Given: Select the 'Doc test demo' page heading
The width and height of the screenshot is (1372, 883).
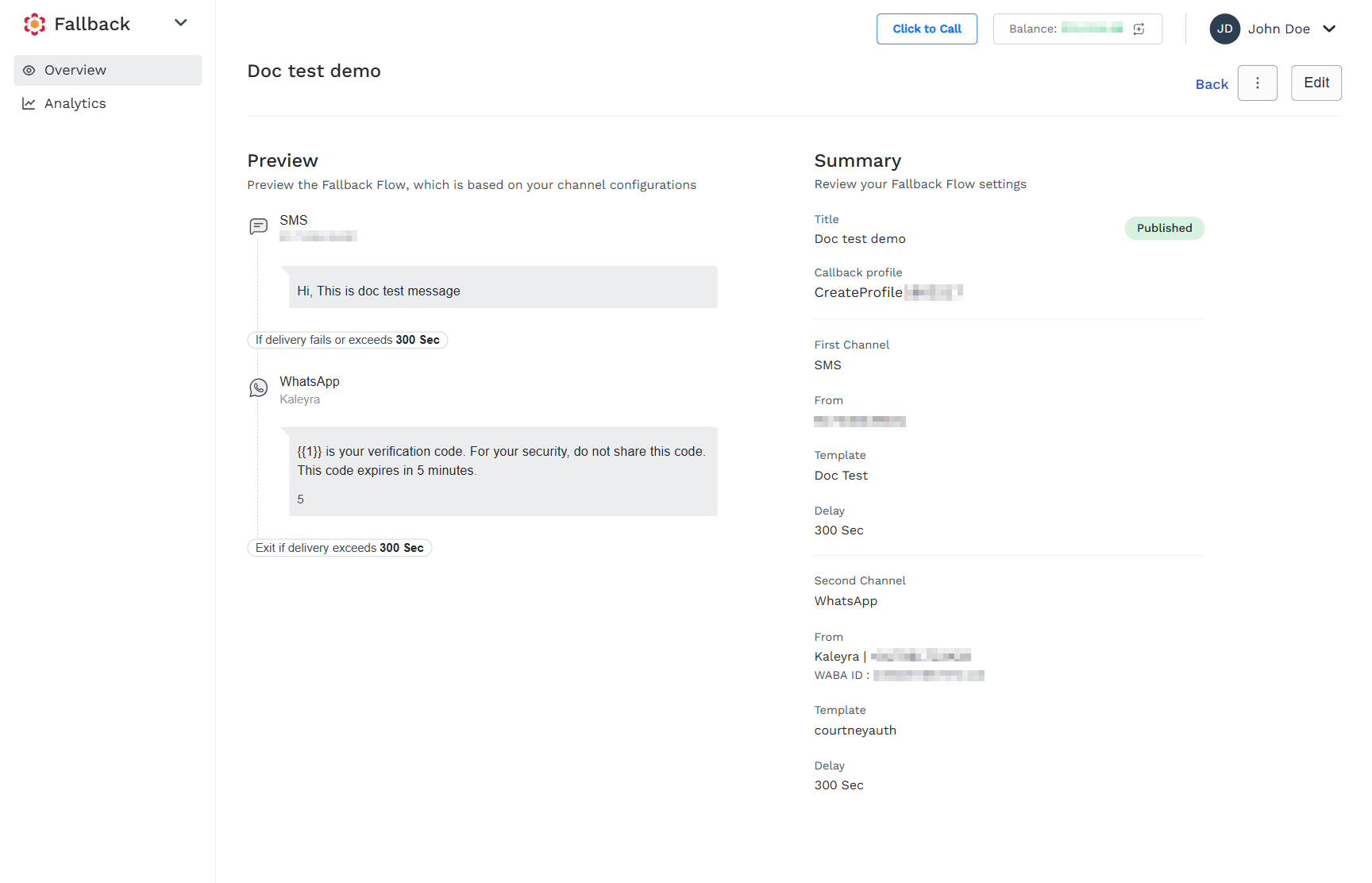Looking at the screenshot, I should [314, 71].
